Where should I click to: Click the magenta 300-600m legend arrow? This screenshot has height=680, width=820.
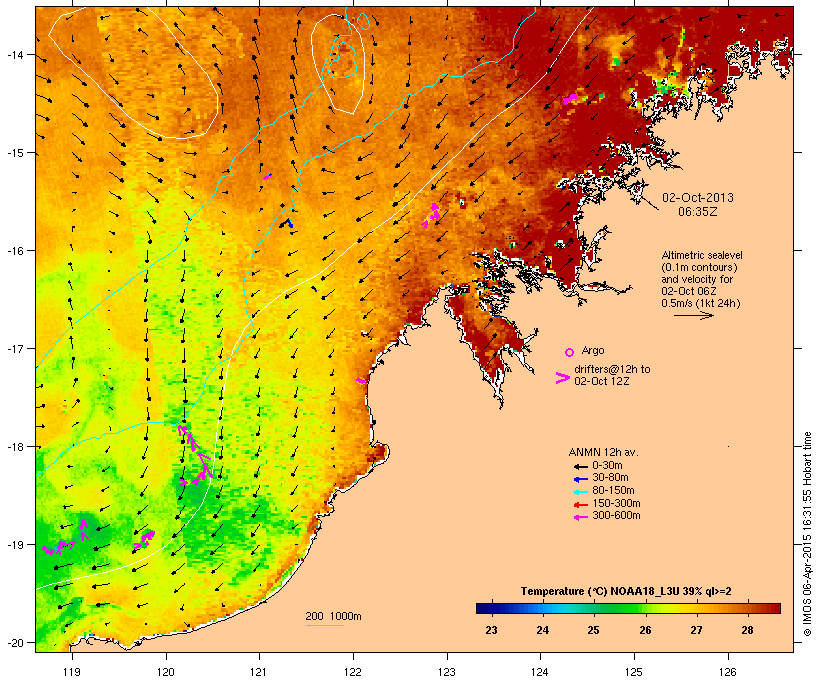point(580,517)
